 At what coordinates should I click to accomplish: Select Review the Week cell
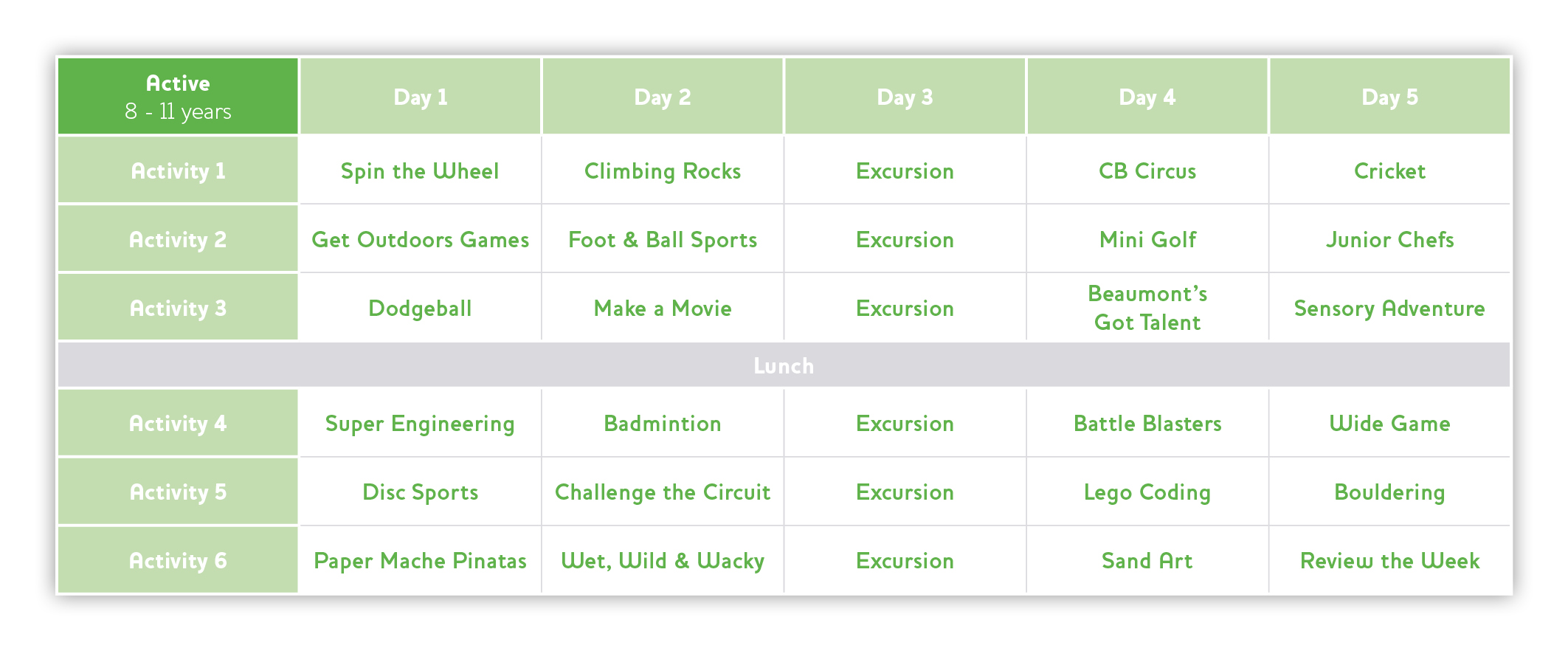(x=1389, y=560)
